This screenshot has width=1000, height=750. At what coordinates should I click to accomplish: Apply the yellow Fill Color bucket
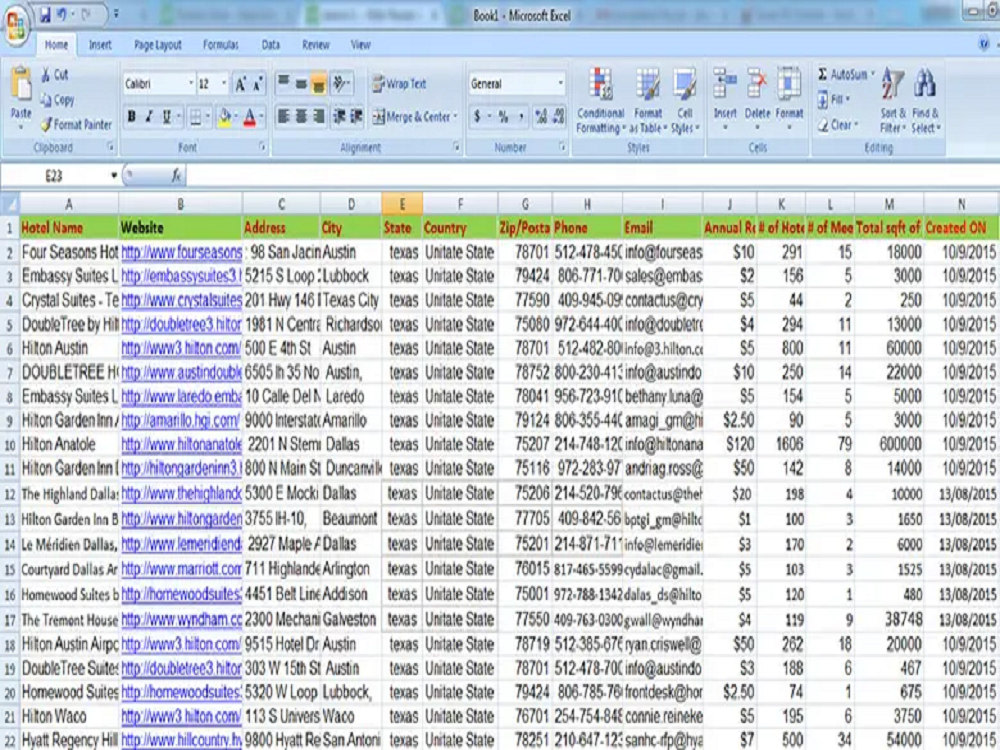pyautogui.click(x=224, y=117)
